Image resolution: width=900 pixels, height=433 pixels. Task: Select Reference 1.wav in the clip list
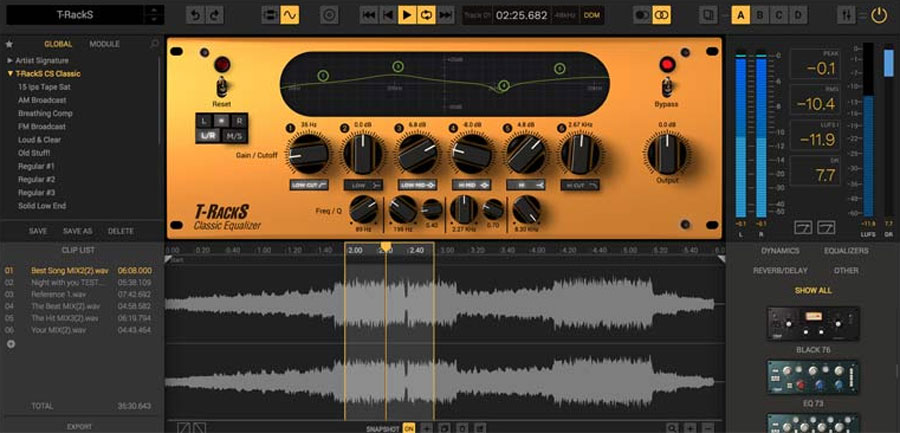coord(78,294)
